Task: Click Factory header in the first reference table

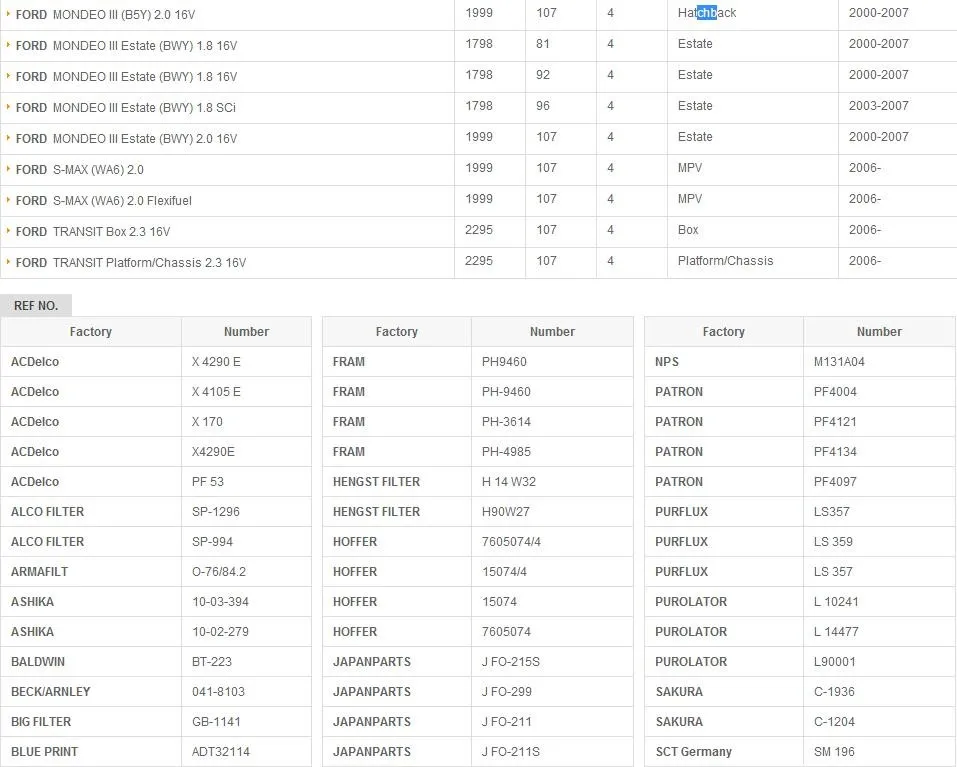Action: click(x=90, y=331)
